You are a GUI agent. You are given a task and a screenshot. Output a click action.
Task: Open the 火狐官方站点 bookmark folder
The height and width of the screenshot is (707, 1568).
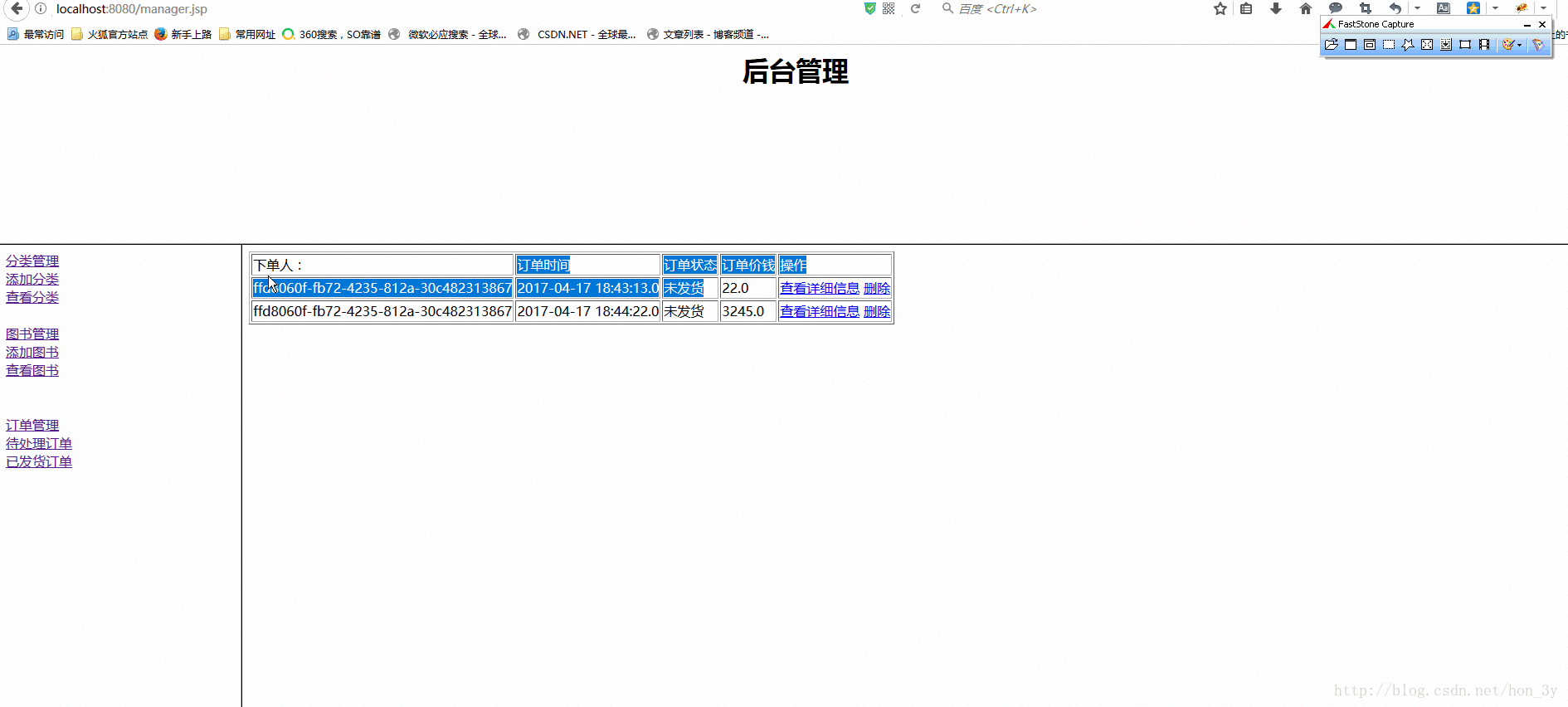click(110, 34)
